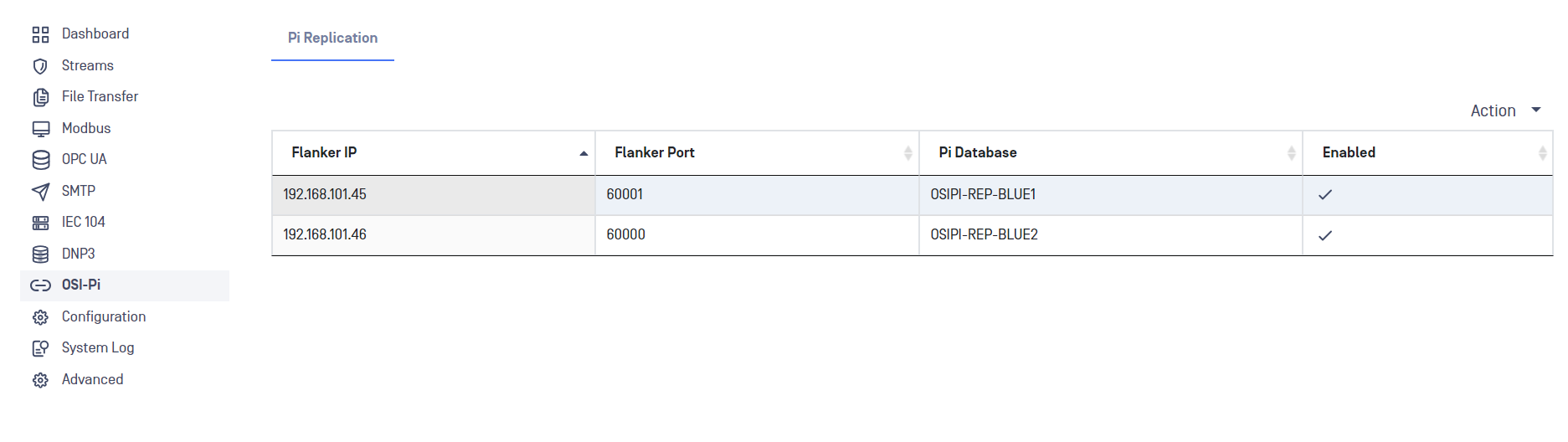Click the OSI-Pi link icon
The width and height of the screenshot is (1568, 442).
40,285
